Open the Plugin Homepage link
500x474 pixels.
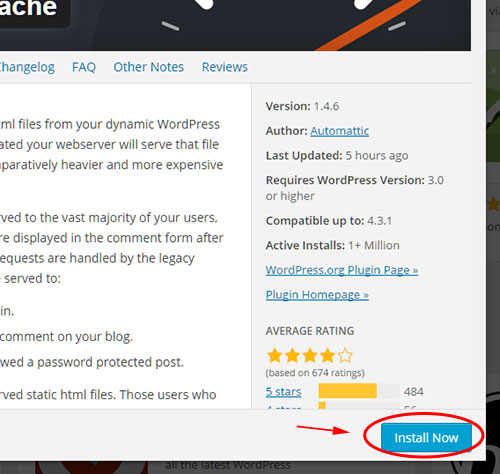(317, 294)
